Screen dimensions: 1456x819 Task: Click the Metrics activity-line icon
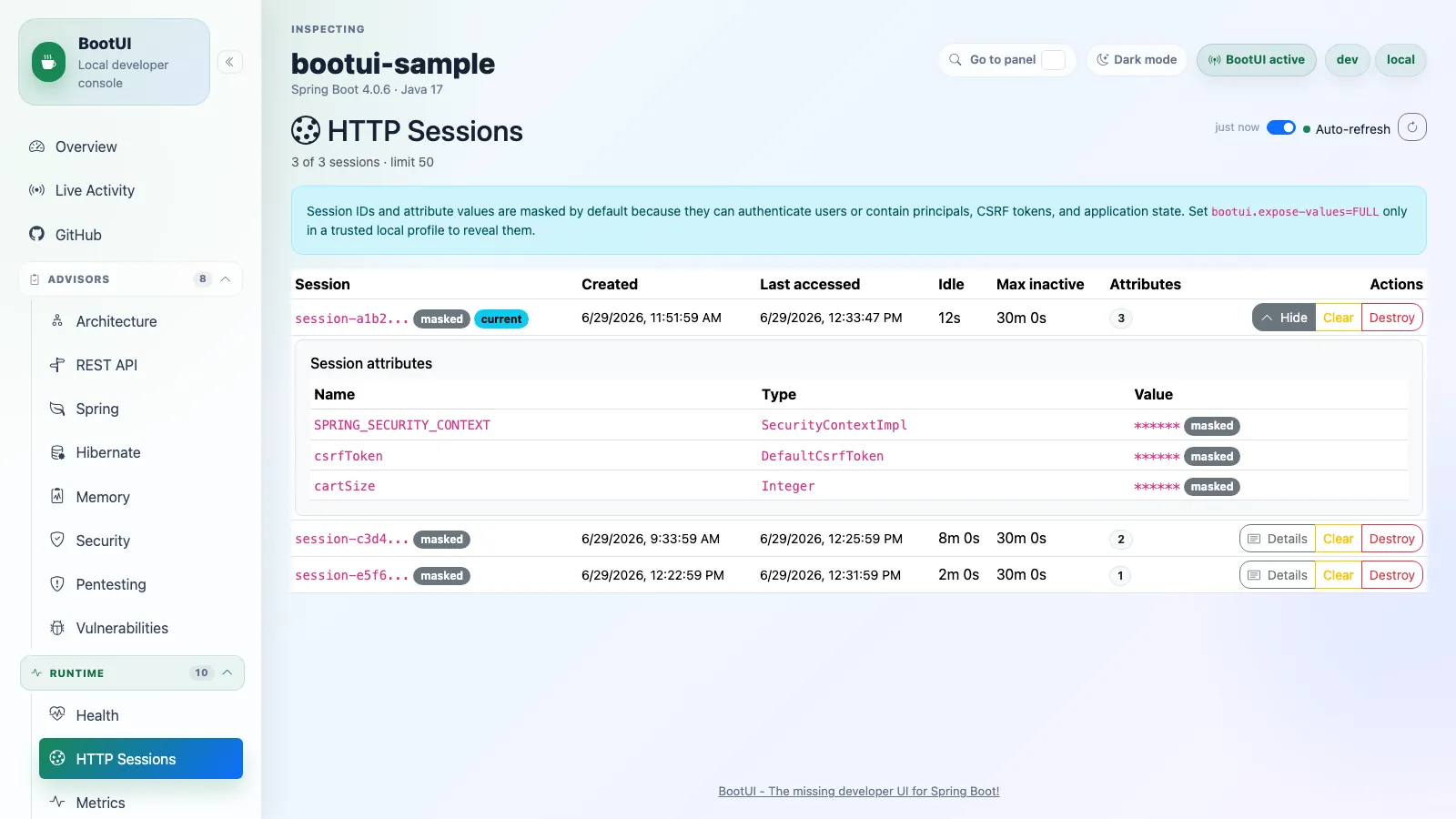(x=57, y=802)
